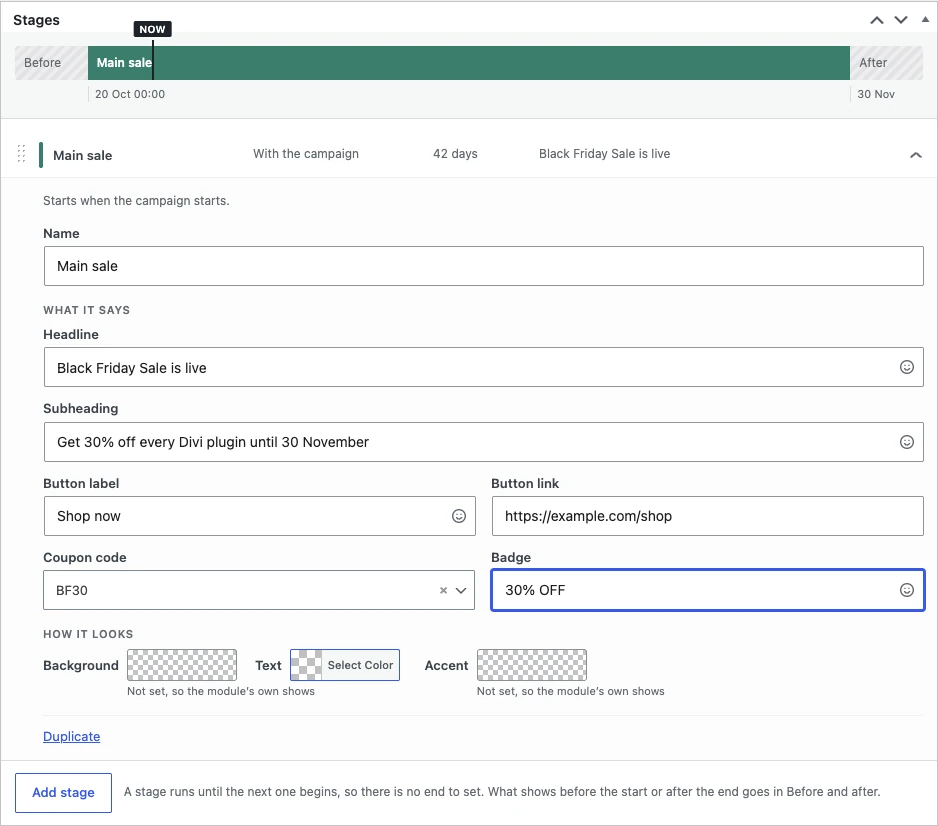Open the Background color swatch
This screenshot has width=938, height=826.
coord(182,665)
